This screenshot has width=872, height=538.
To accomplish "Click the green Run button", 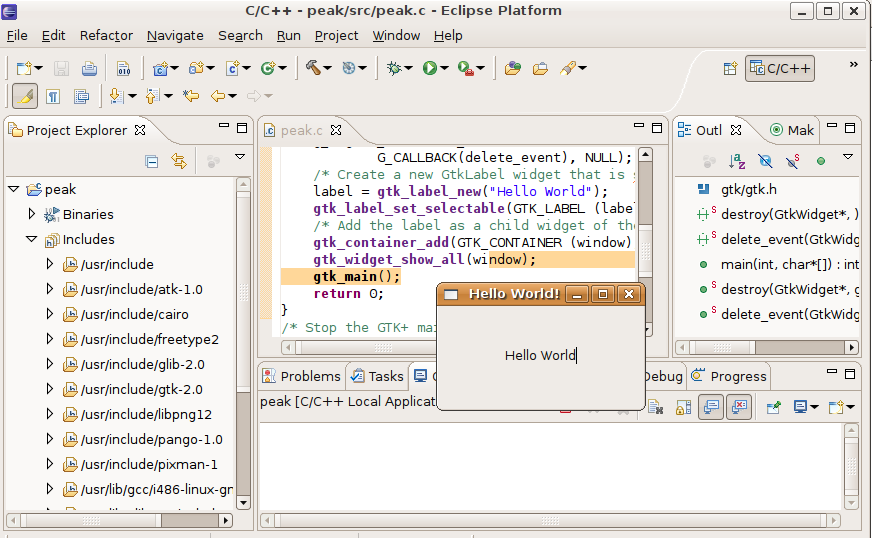I will (x=429, y=68).
